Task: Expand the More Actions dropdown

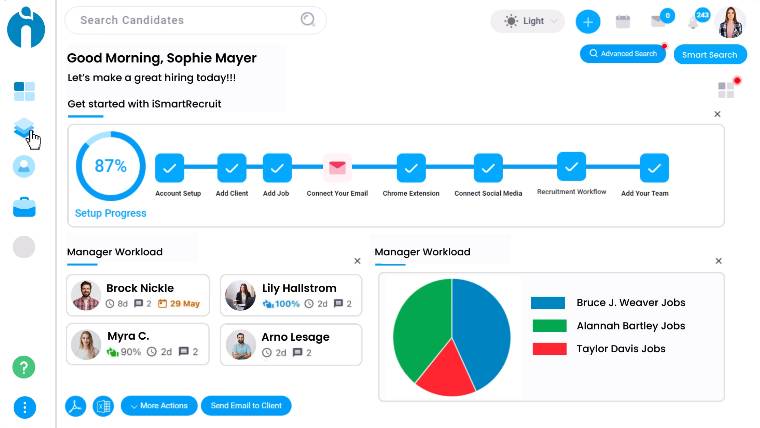Action: (158, 405)
